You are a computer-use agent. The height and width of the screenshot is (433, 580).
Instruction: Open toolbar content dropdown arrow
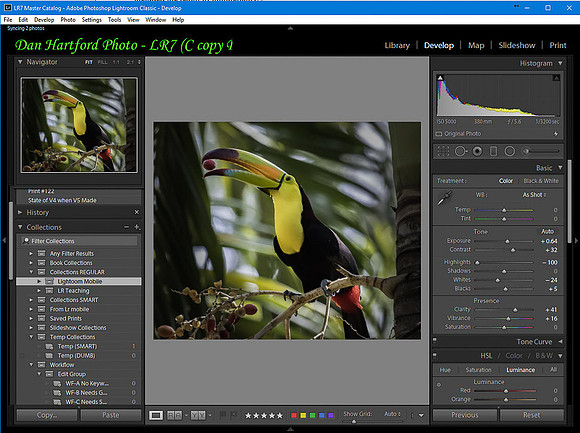(x=421, y=416)
